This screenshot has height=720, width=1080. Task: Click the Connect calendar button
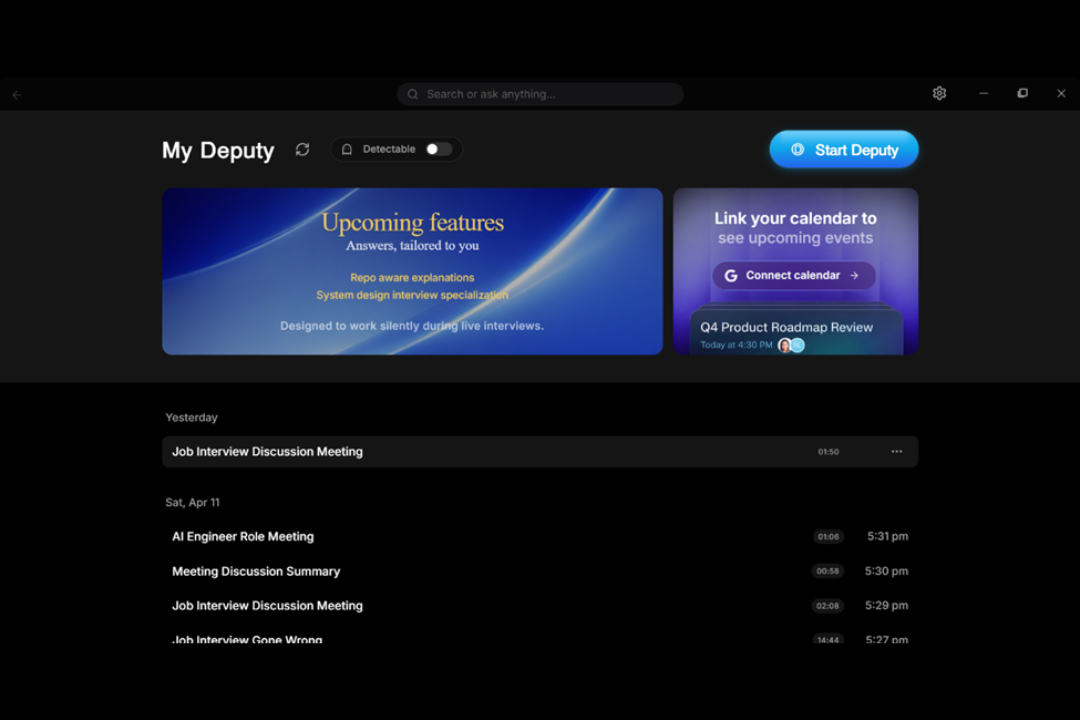[x=793, y=276]
